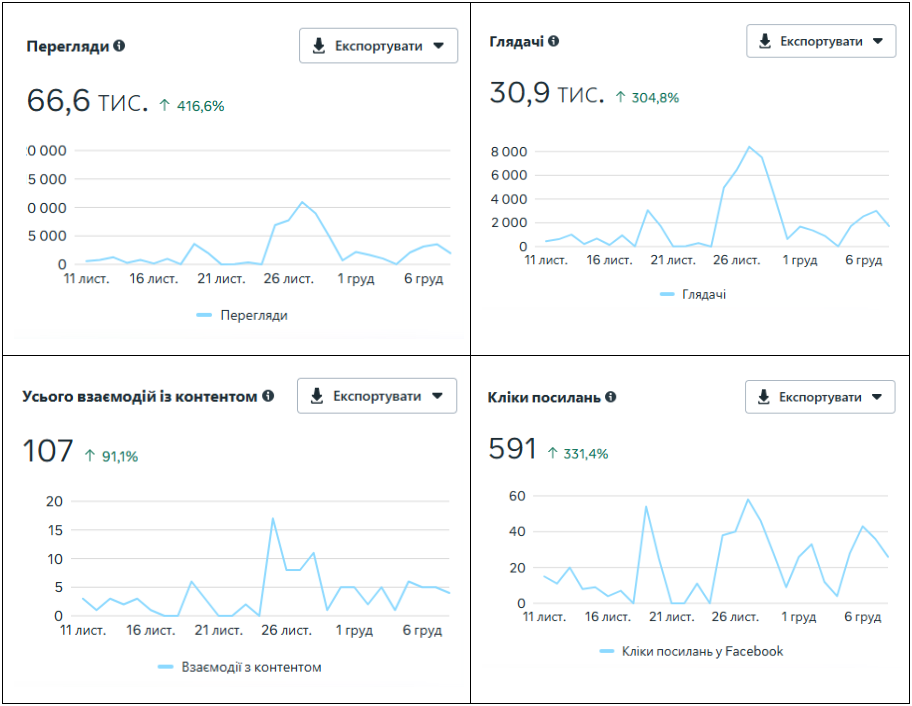Click the 107 interactions total
Screen dimensions: 912x706
48,451
